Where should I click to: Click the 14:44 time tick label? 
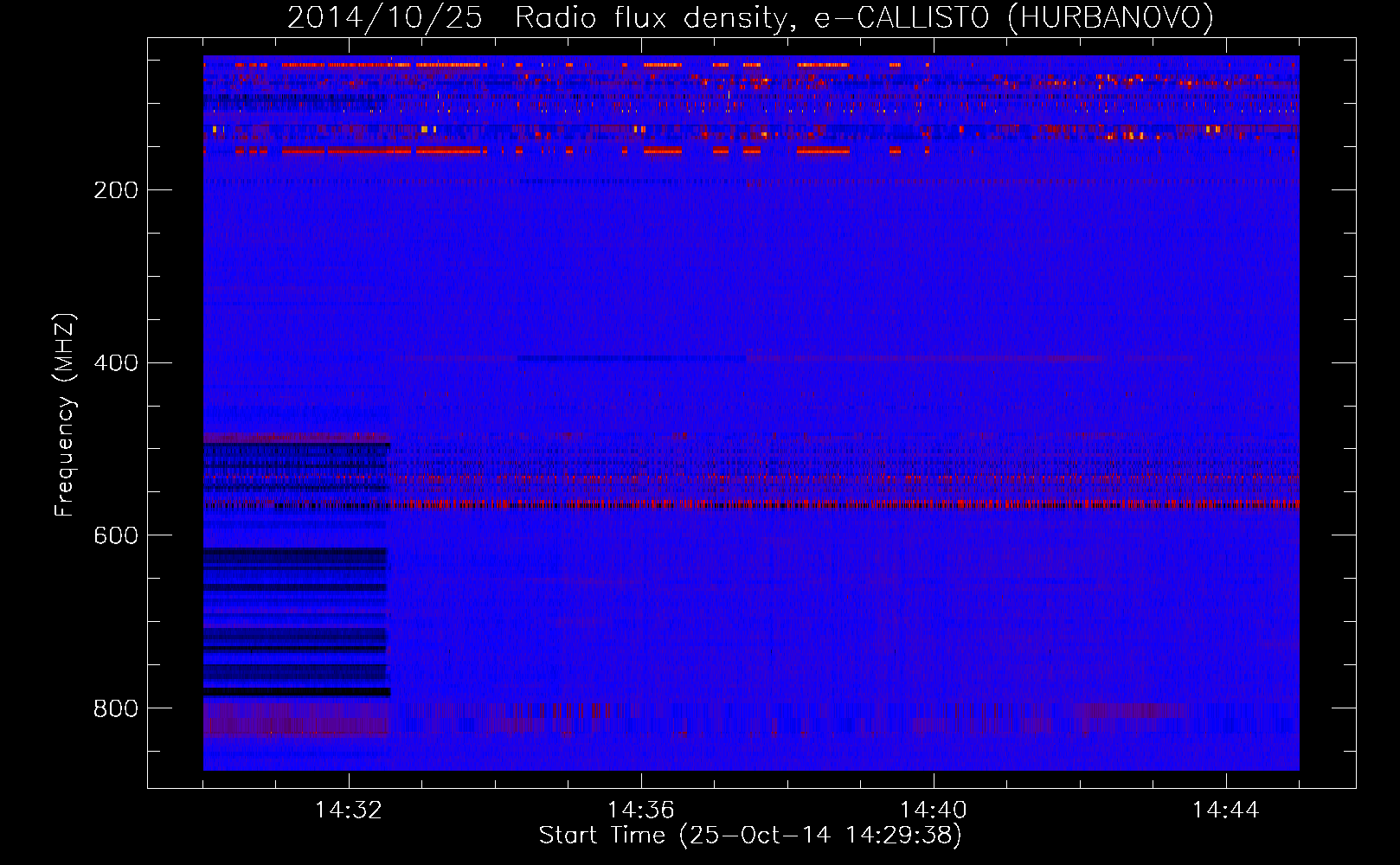1226,811
